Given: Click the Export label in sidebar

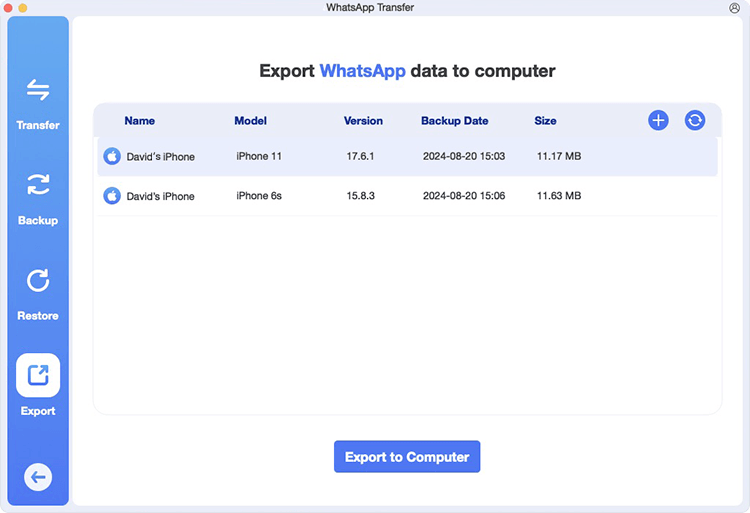Looking at the screenshot, I should pos(38,411).
